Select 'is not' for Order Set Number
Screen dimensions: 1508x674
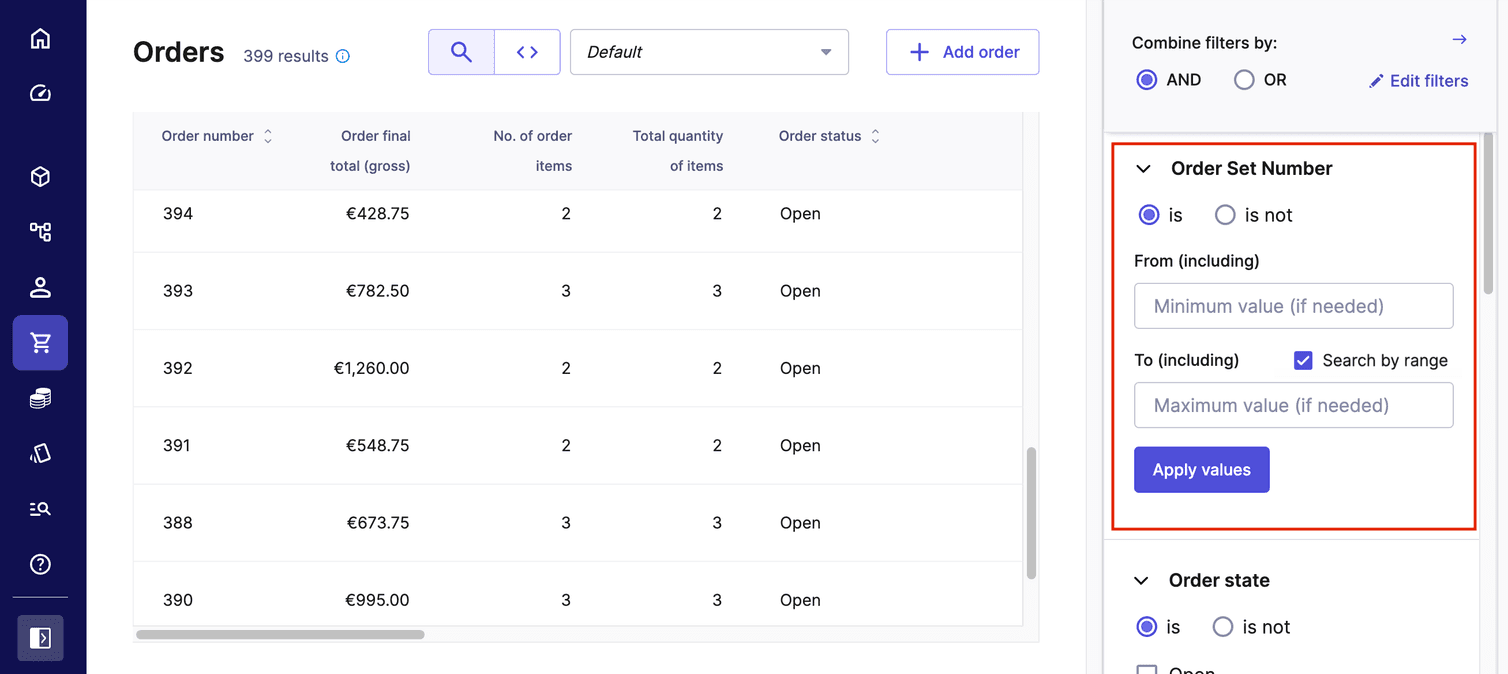(1225, 215)
